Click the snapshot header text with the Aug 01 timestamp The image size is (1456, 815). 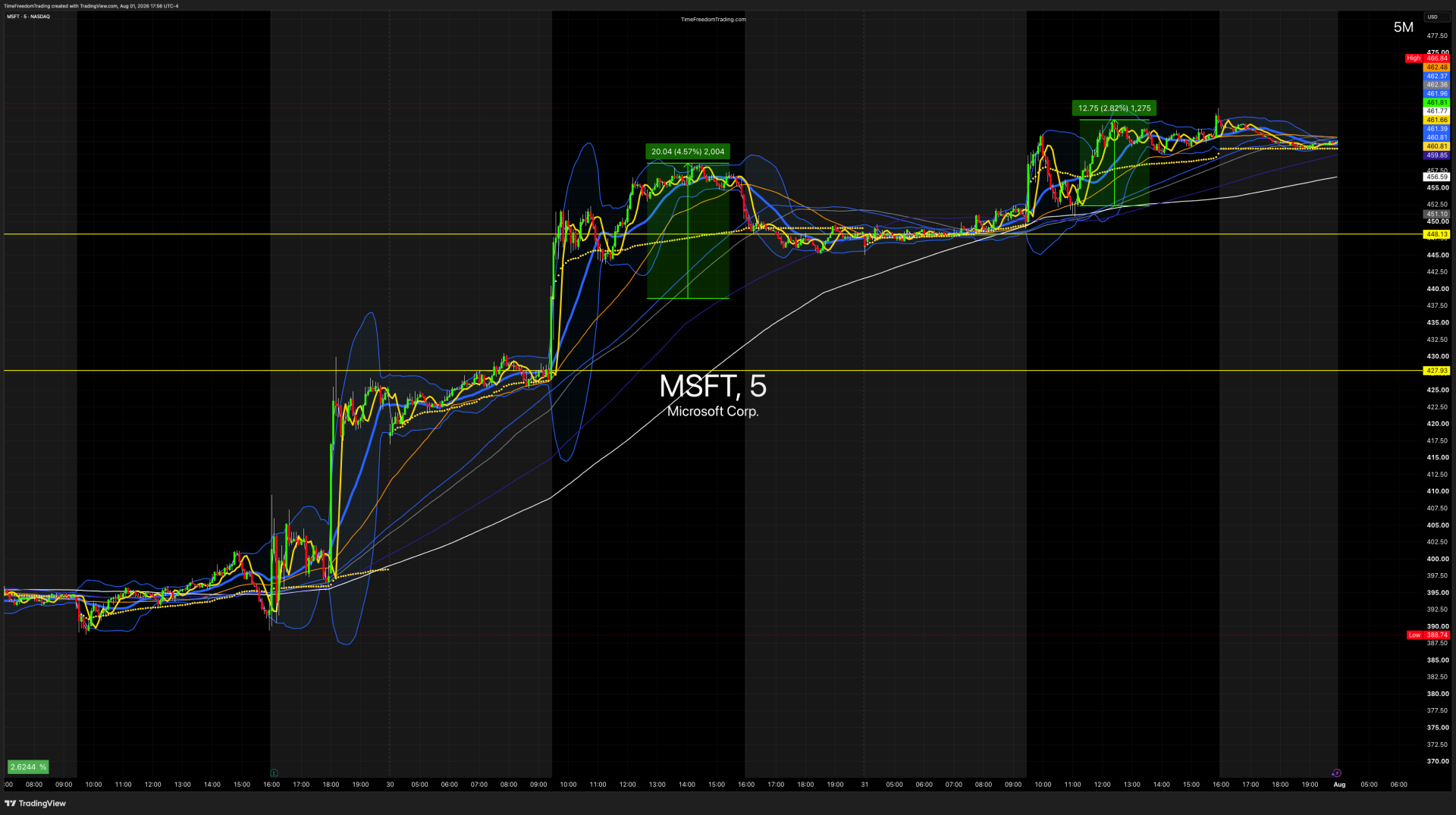point(91,6)
